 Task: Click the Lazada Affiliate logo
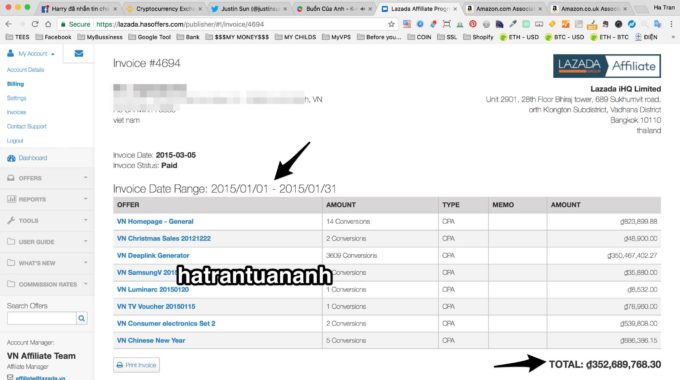coord(607,66)
